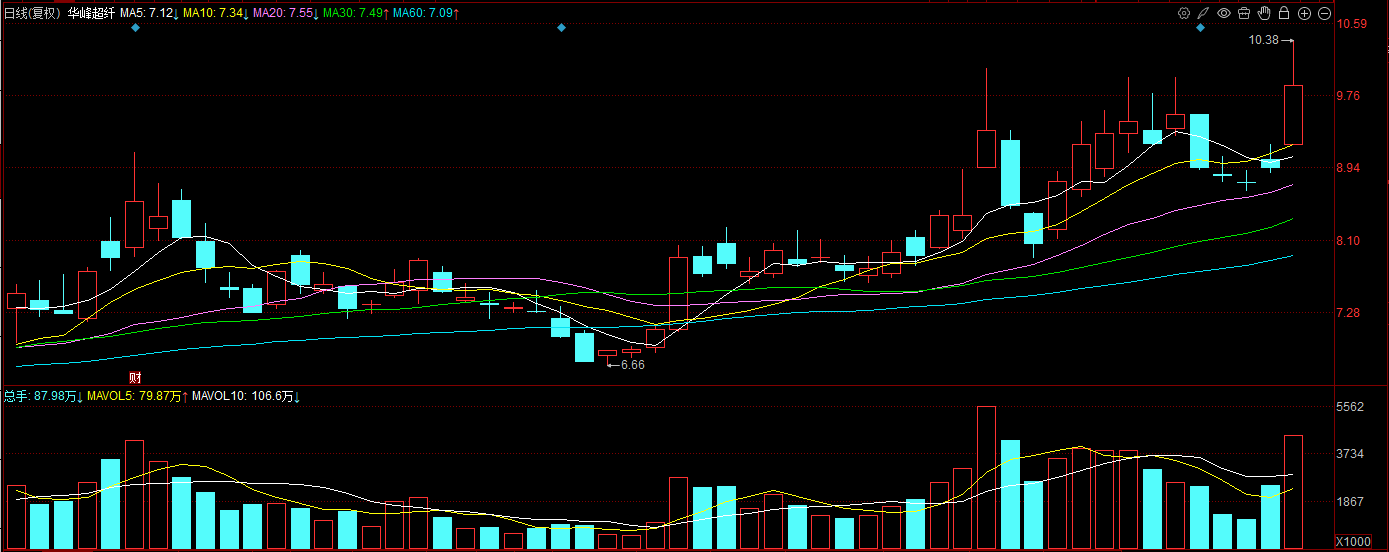Click the 10.38 high price annotation
This screenshot has height=552, width=1389.
[1263, 40]
